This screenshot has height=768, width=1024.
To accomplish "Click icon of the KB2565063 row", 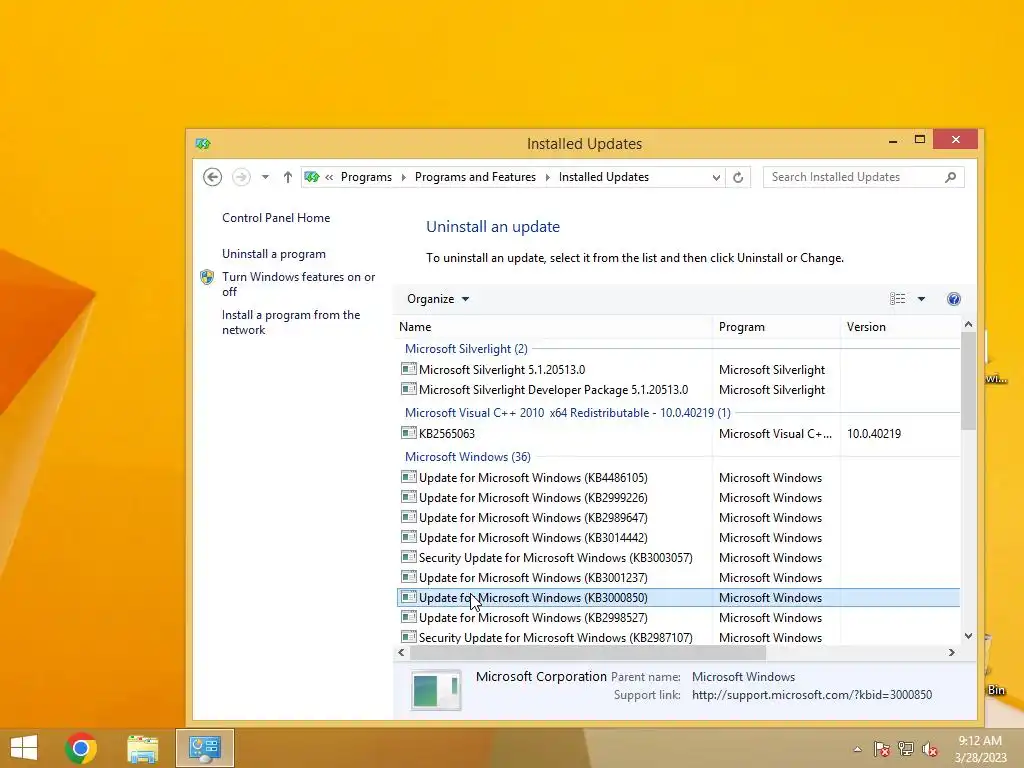I will click(409, 433).
